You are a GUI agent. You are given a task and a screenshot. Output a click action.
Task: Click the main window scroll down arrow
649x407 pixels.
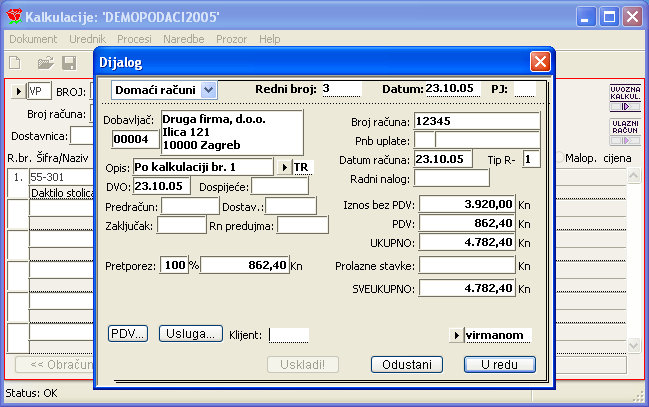pos(634,345)
